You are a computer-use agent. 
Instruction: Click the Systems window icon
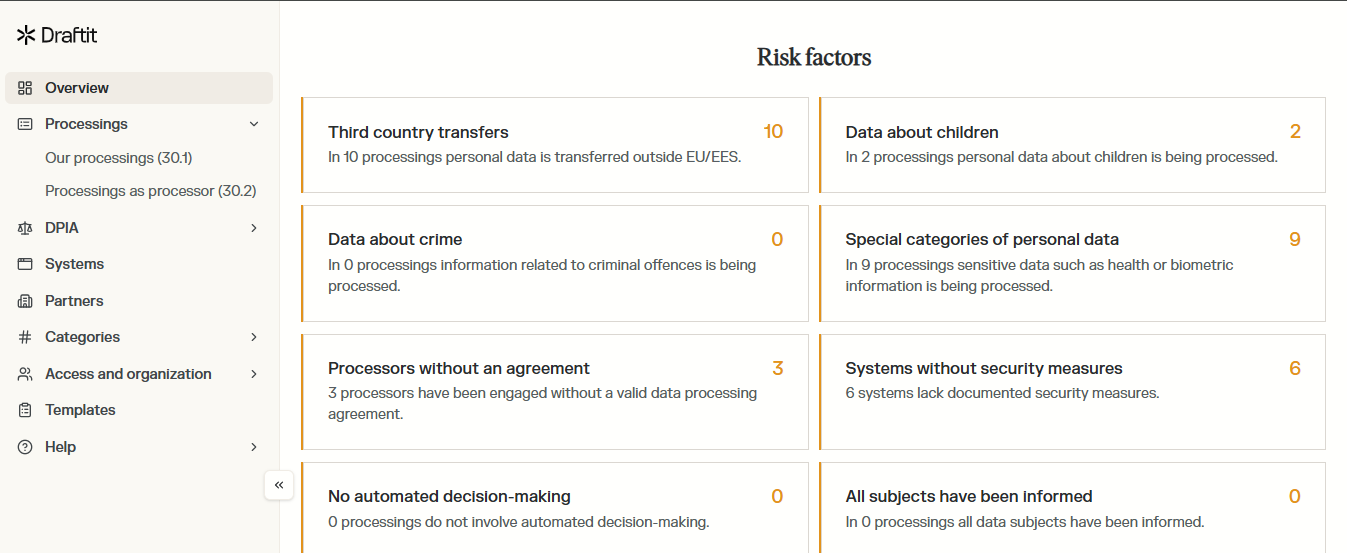[x=25, y=264]
